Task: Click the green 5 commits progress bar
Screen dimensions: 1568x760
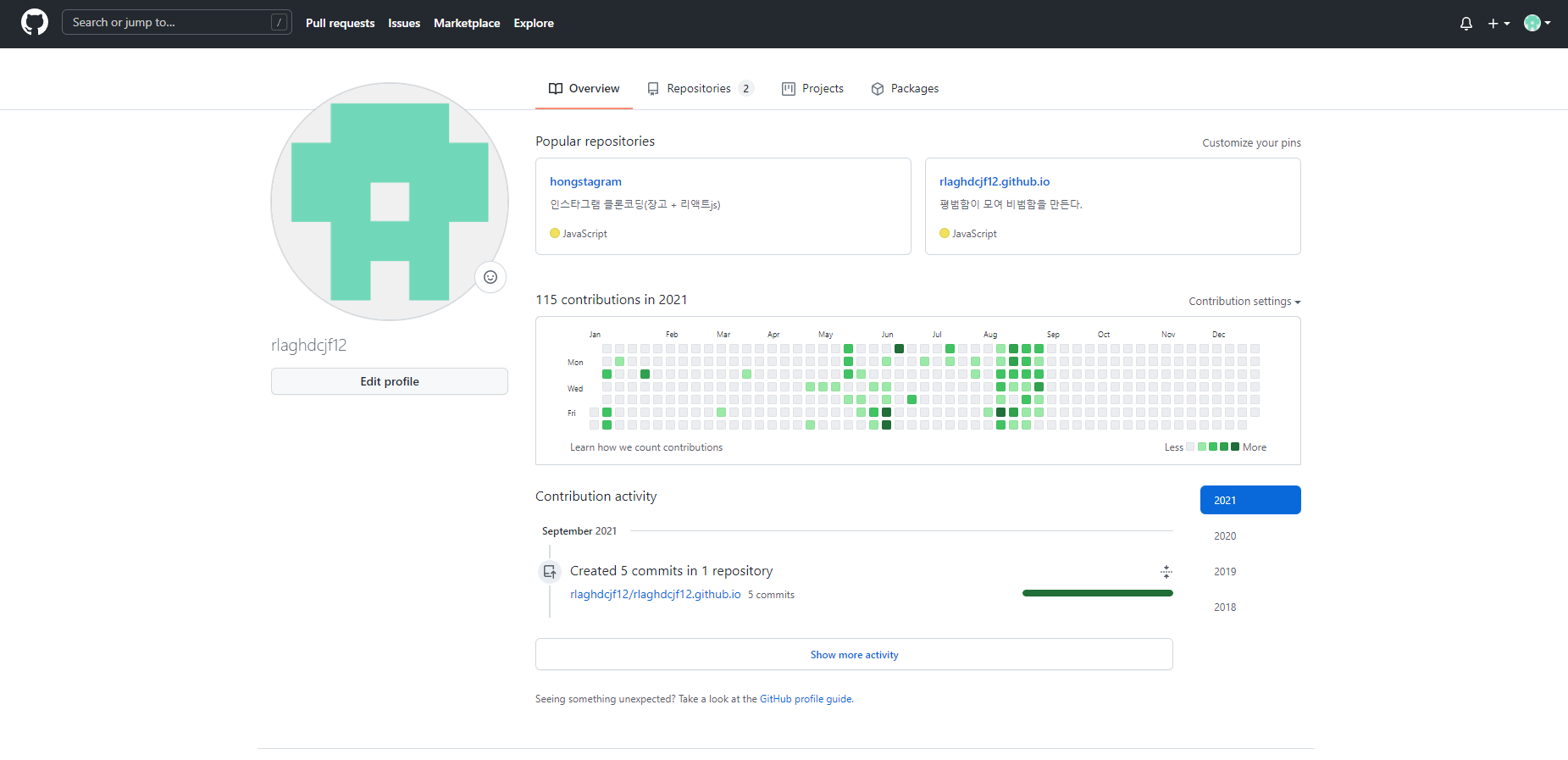Action: pyautogui.click(x=1098, y=593)
